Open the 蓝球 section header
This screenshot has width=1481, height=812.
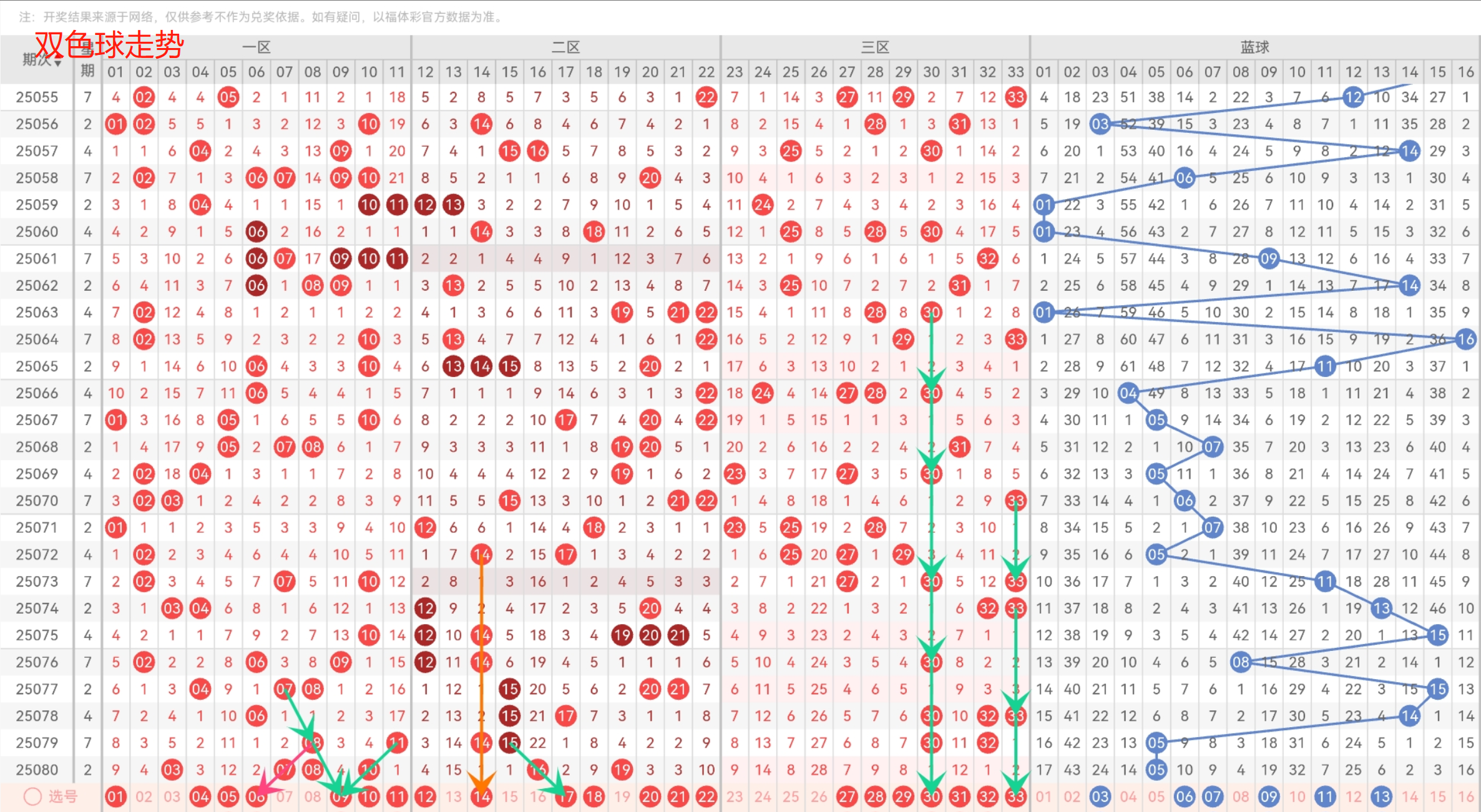coord(1254,47)
